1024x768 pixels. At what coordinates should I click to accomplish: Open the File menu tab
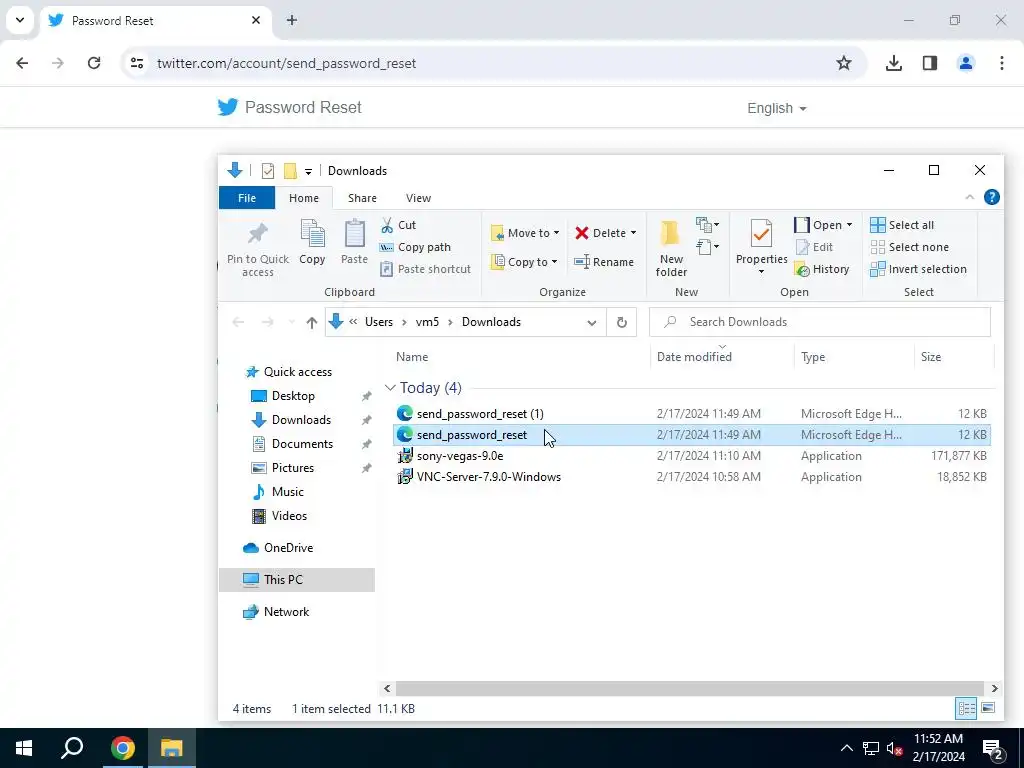point(247,198)
